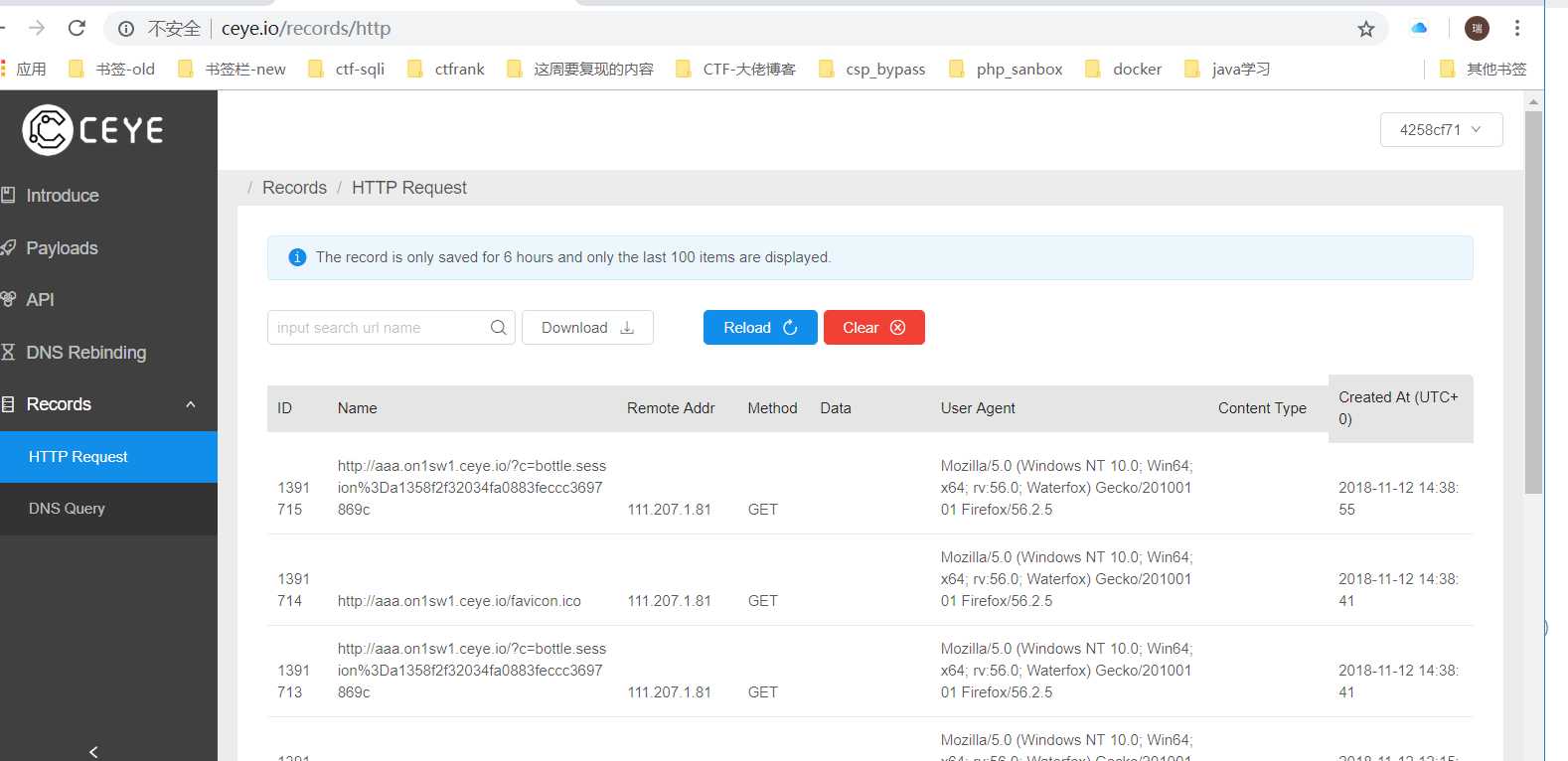The image size is (1568, 761).
Task: Select HTTP Request in sidebar
Action: coord(108,457)
